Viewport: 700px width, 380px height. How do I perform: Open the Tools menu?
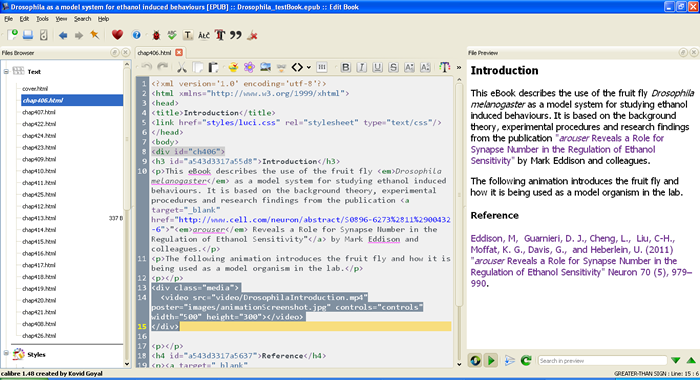coord(42,19)
